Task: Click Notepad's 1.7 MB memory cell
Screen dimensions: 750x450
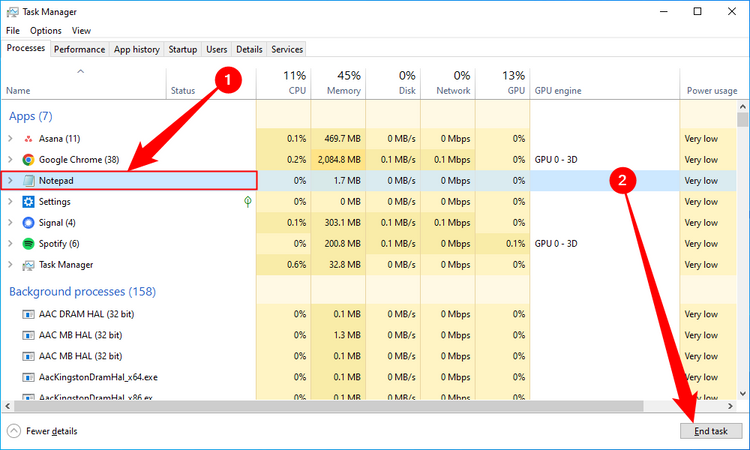Action: click(x=338, y=181)
